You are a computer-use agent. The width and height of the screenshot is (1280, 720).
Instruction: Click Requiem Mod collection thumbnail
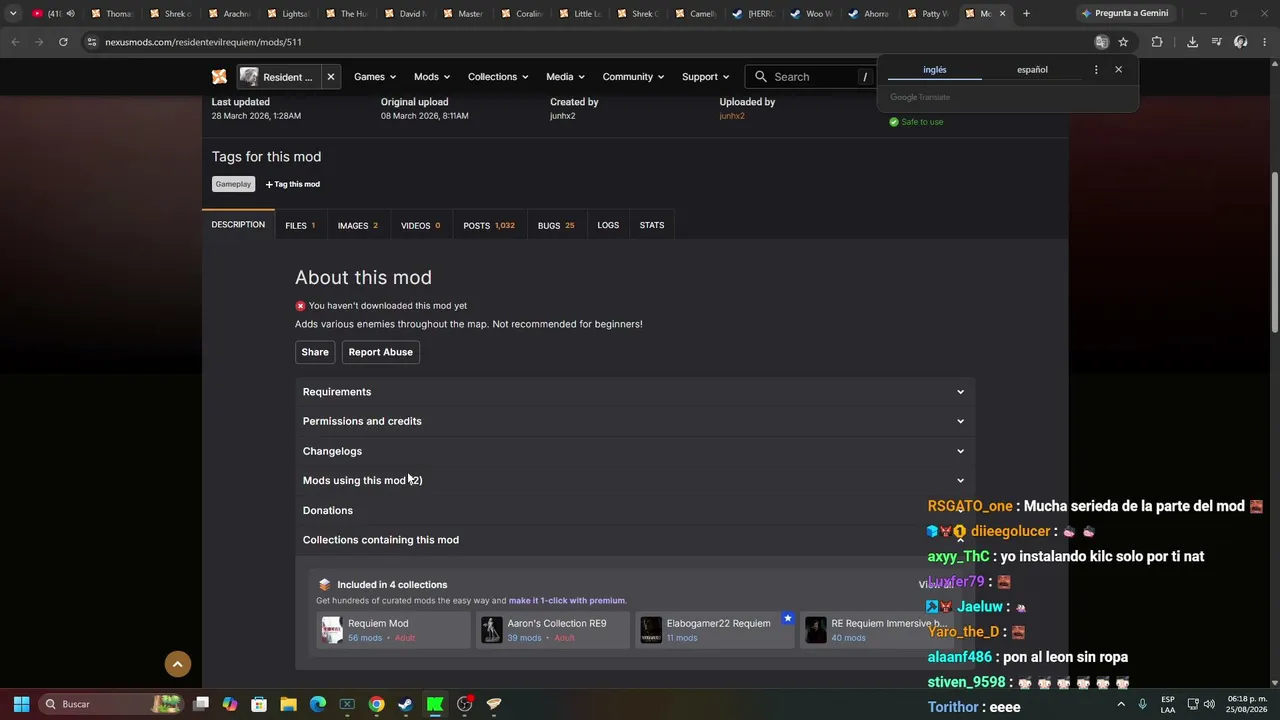331,630
